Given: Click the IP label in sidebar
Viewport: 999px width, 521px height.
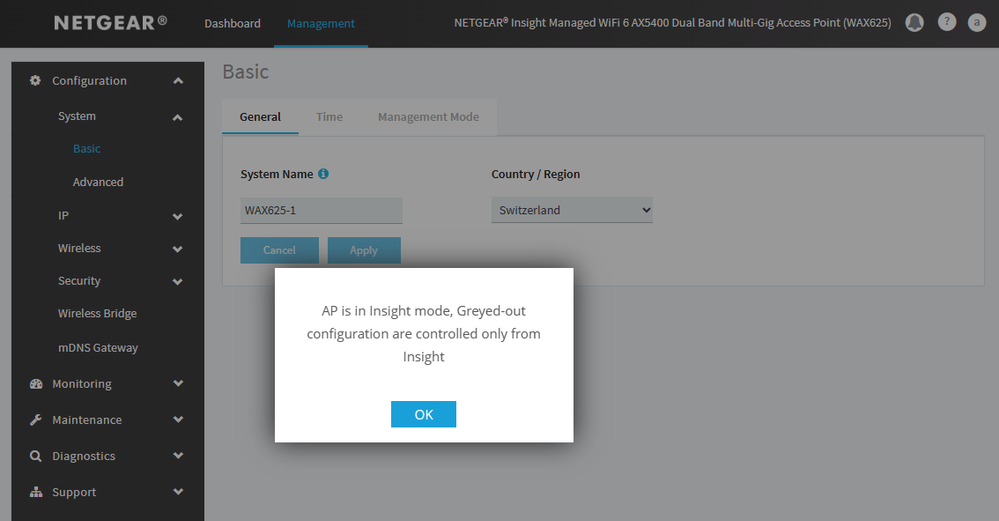Looking at the screenshot, I should pos(63,215).
